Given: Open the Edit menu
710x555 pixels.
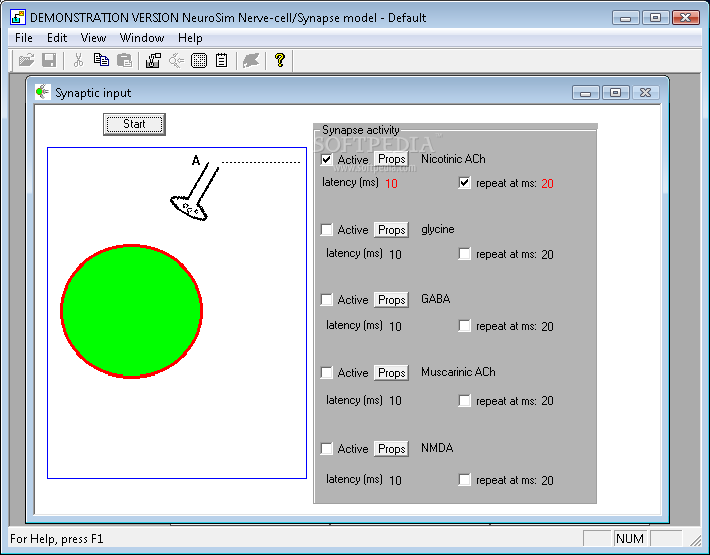Looking at the screenshot, I should pyautogui.click(x=57, y=38).
